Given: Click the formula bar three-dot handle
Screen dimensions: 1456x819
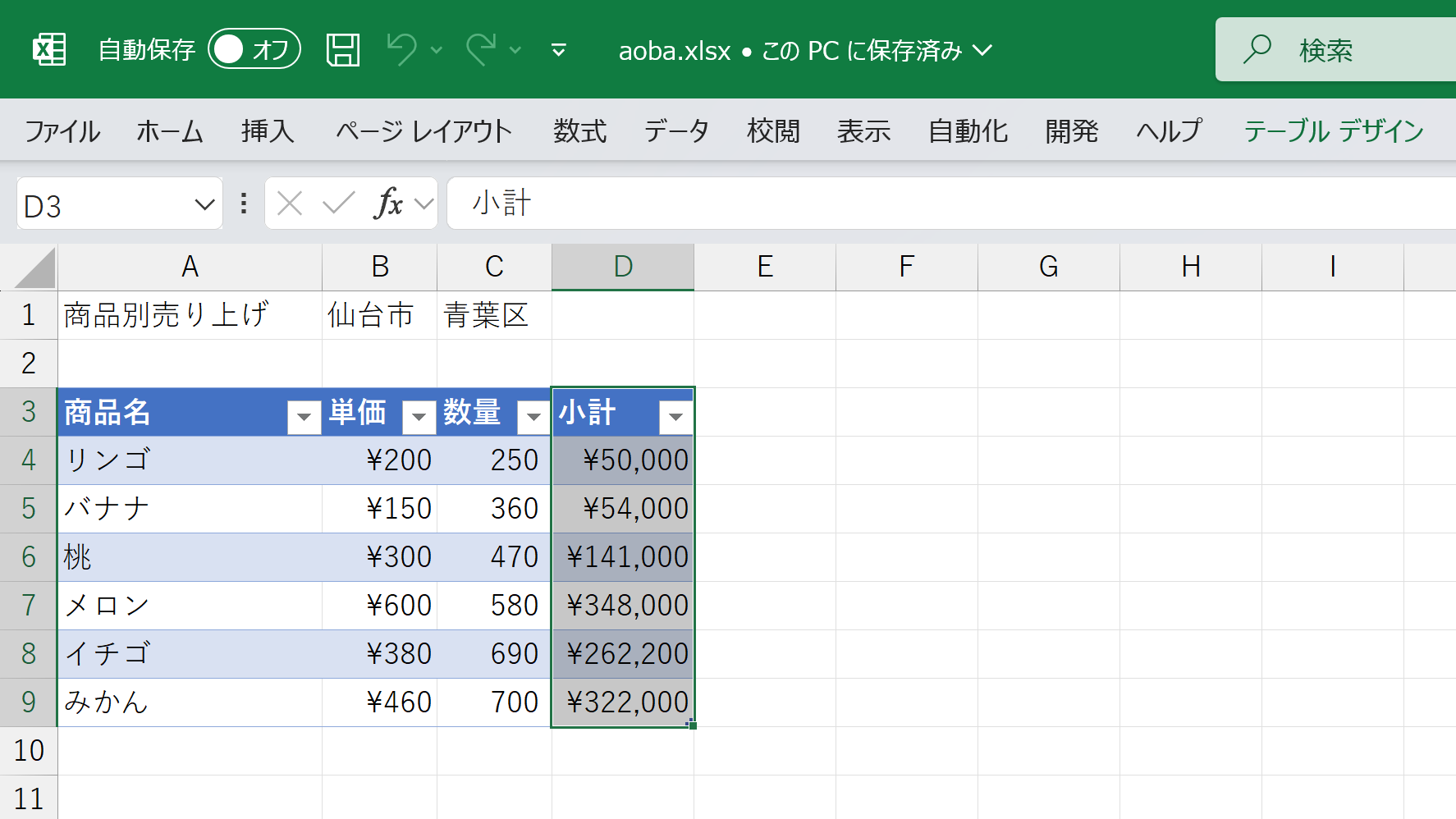Looking at the screenshot, I should click(244, 204).
